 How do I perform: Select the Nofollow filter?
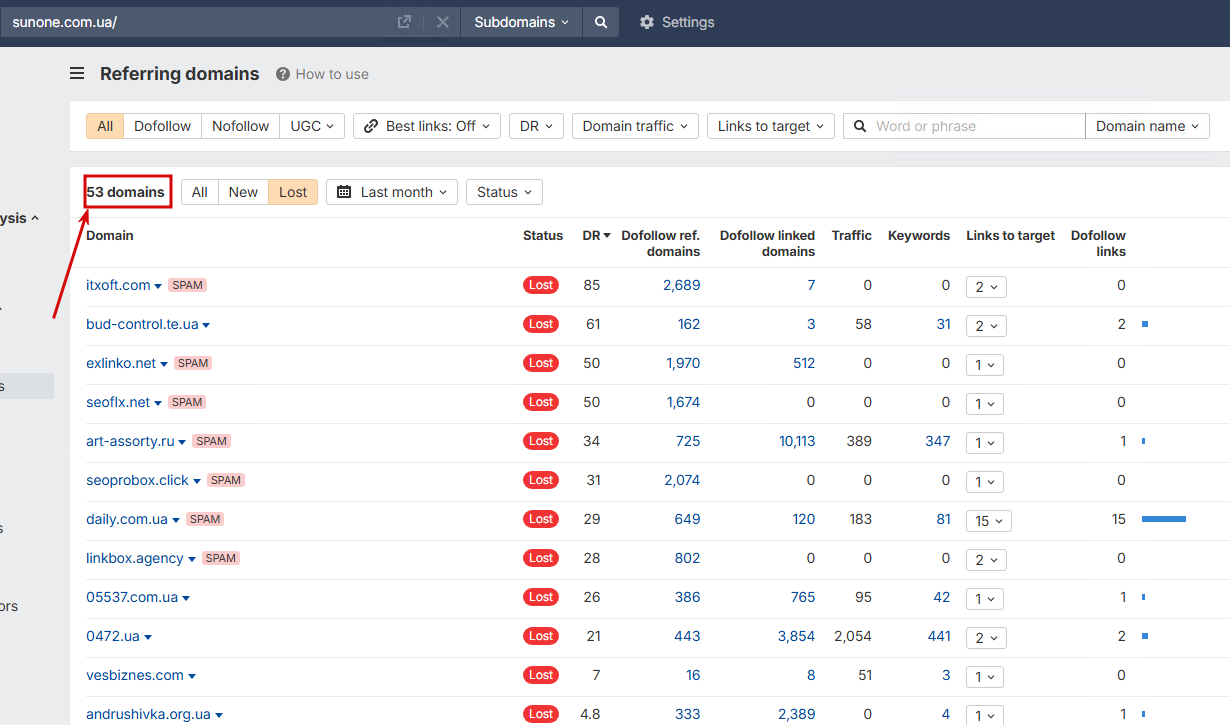(x=240, y=126)
